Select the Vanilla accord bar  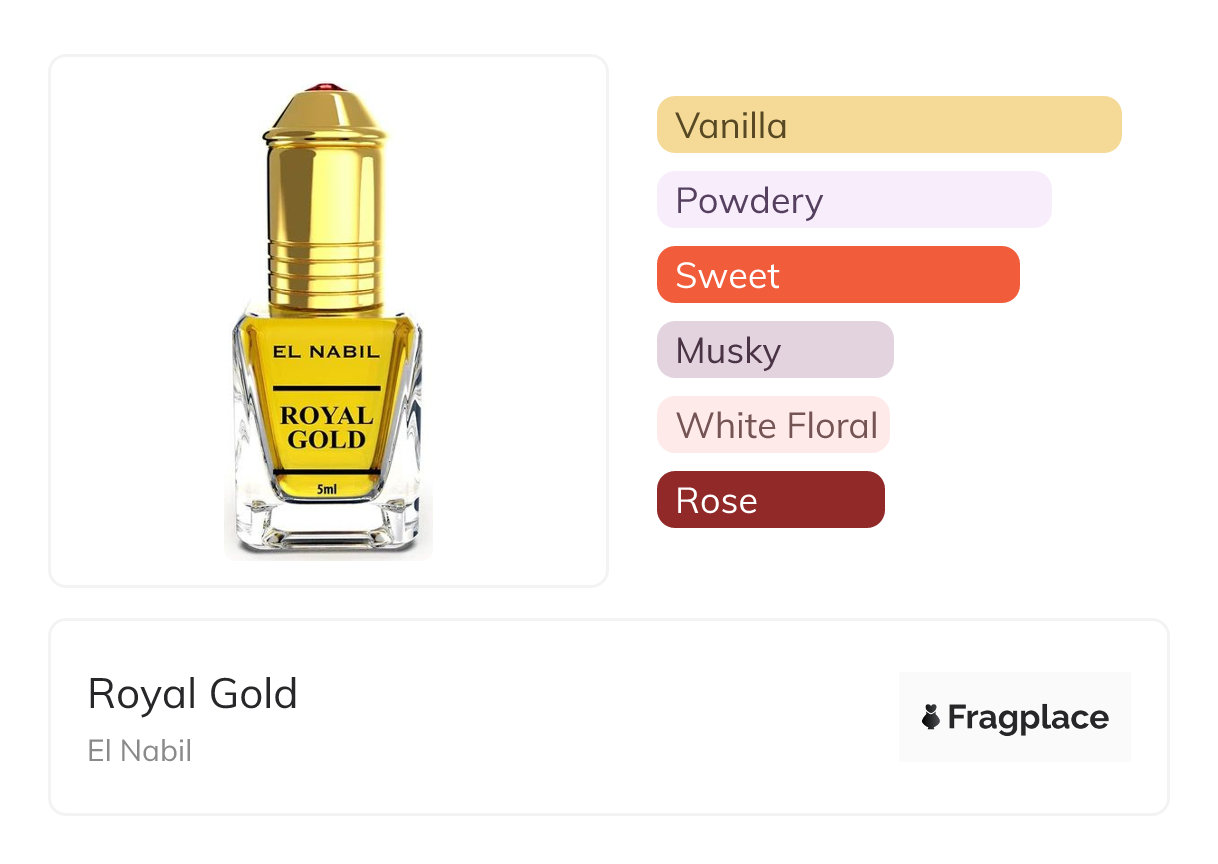tap(888, 125)
